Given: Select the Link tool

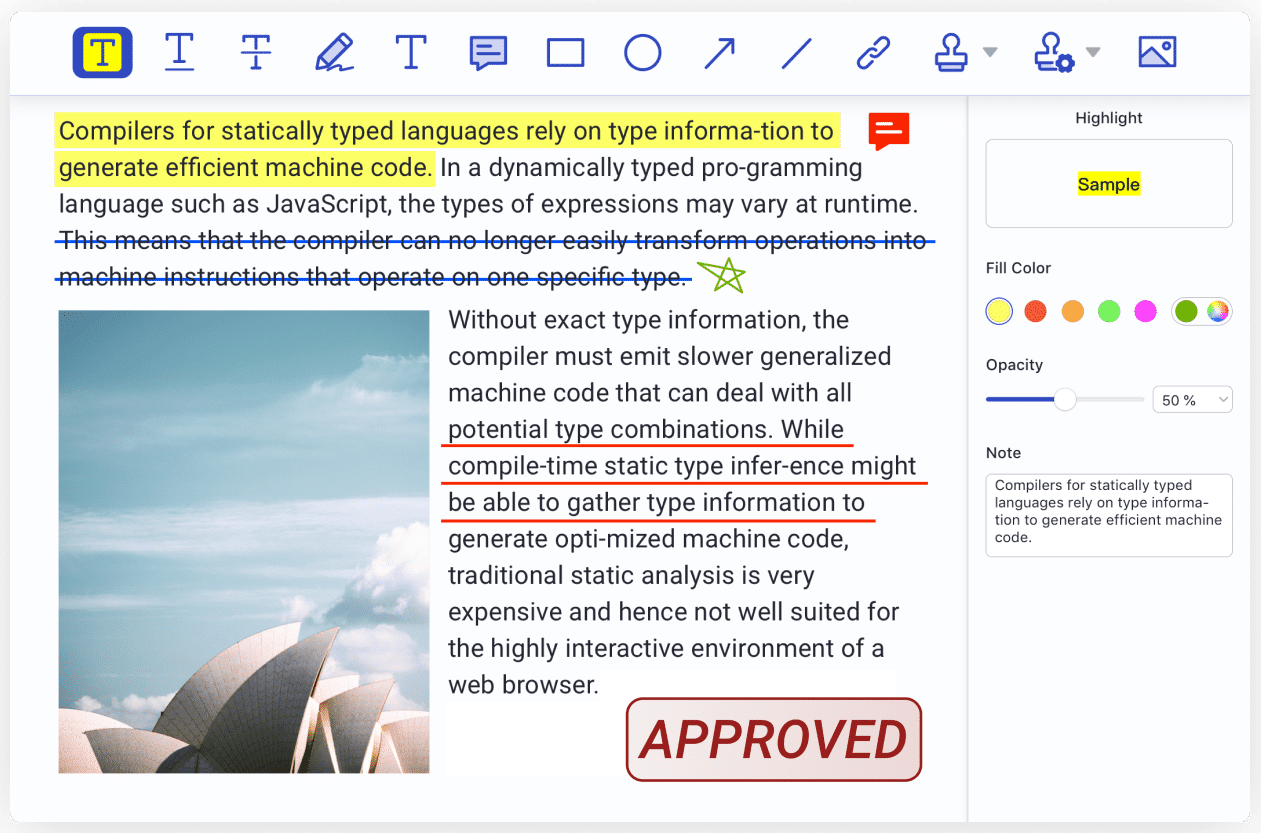Looking at the screenshot, I should point(874,52).
